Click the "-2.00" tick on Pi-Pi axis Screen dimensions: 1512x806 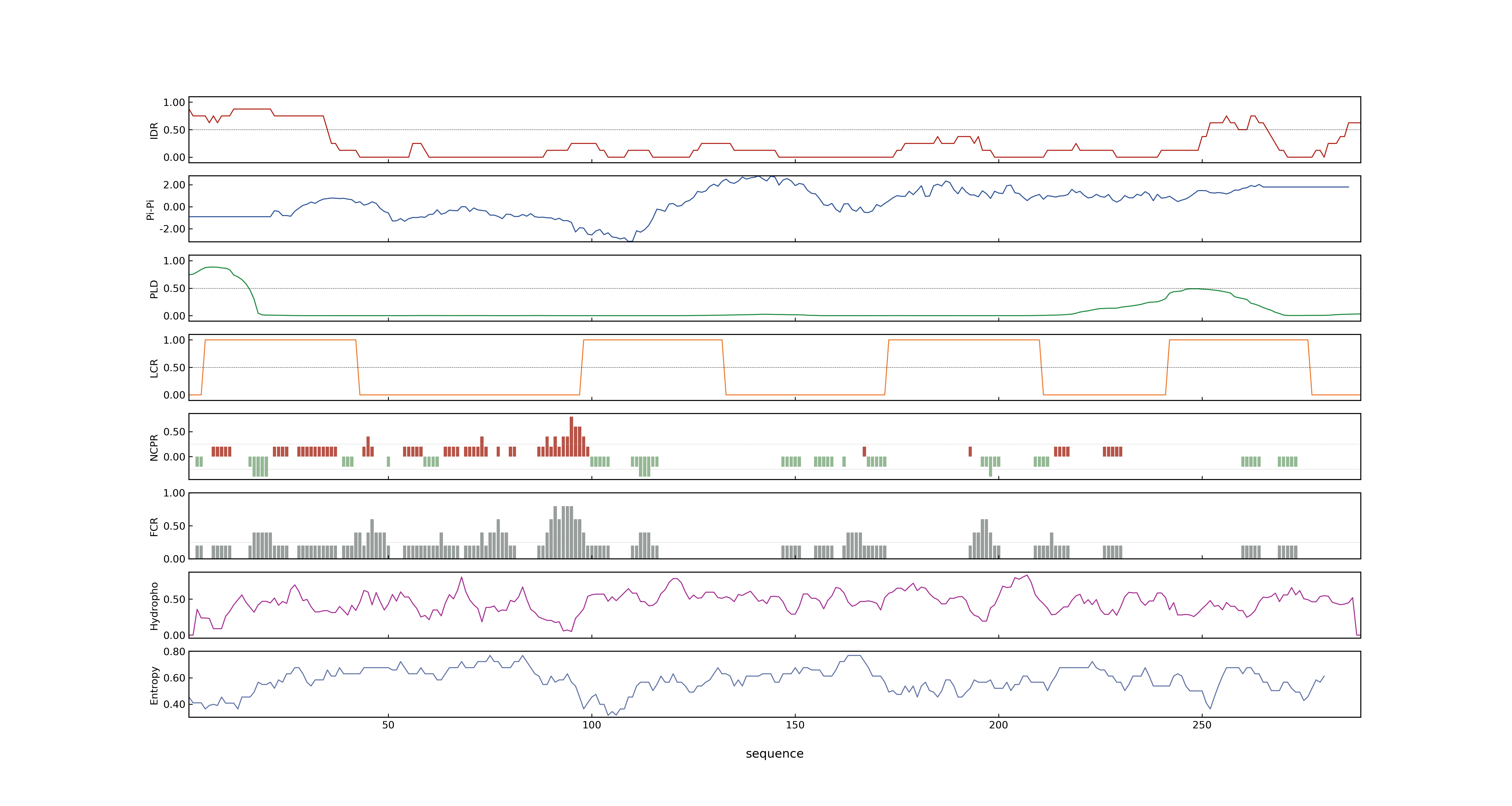click(x=172, y=229)
